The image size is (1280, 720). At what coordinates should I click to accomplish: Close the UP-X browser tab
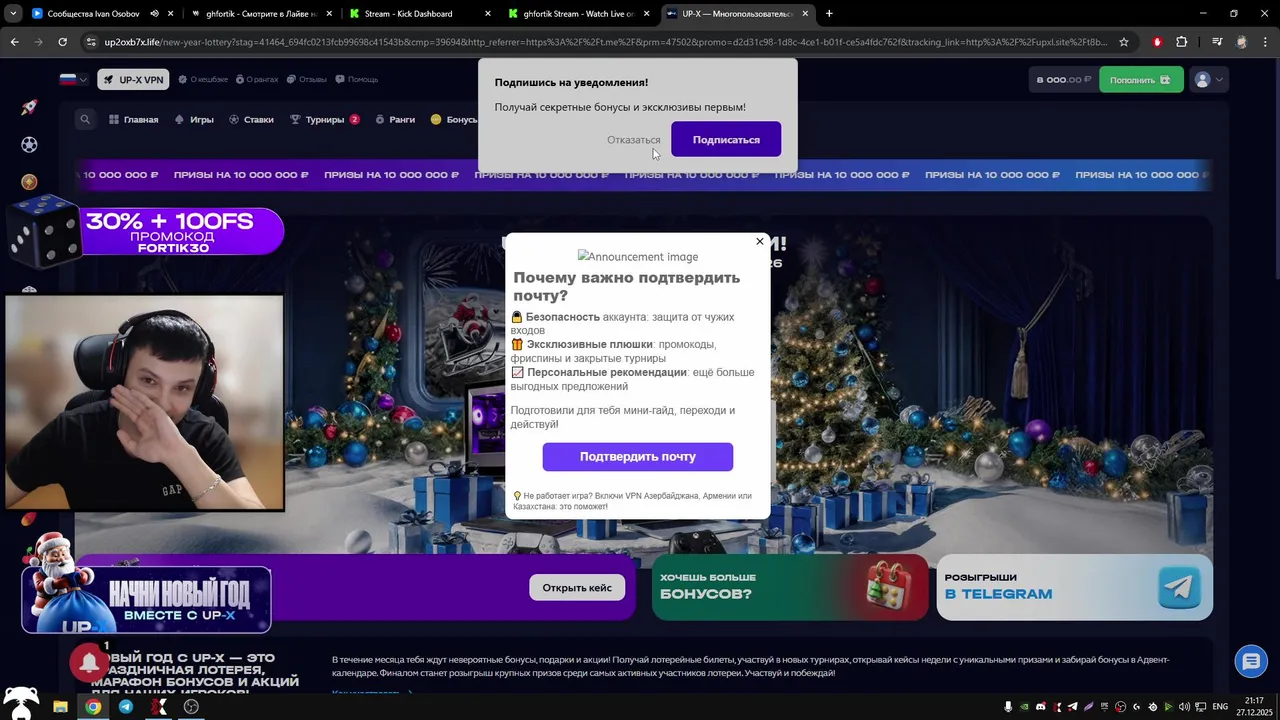[805, 14]
